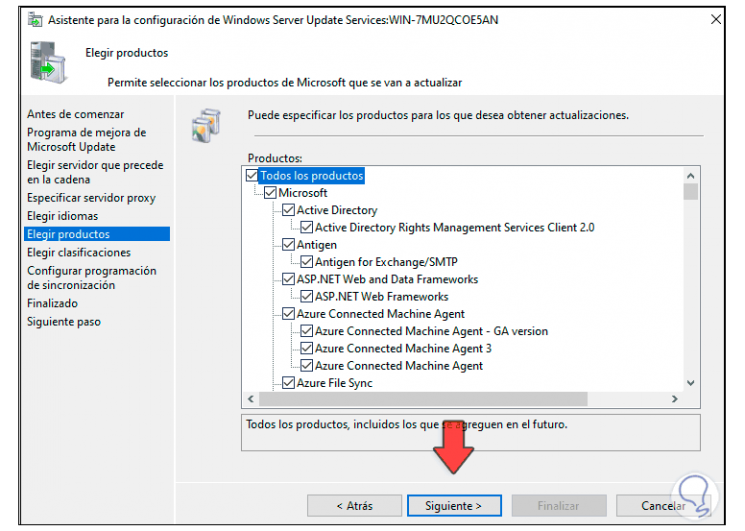Toggle the Antigen category checkbox

click(x=288, y=245)
